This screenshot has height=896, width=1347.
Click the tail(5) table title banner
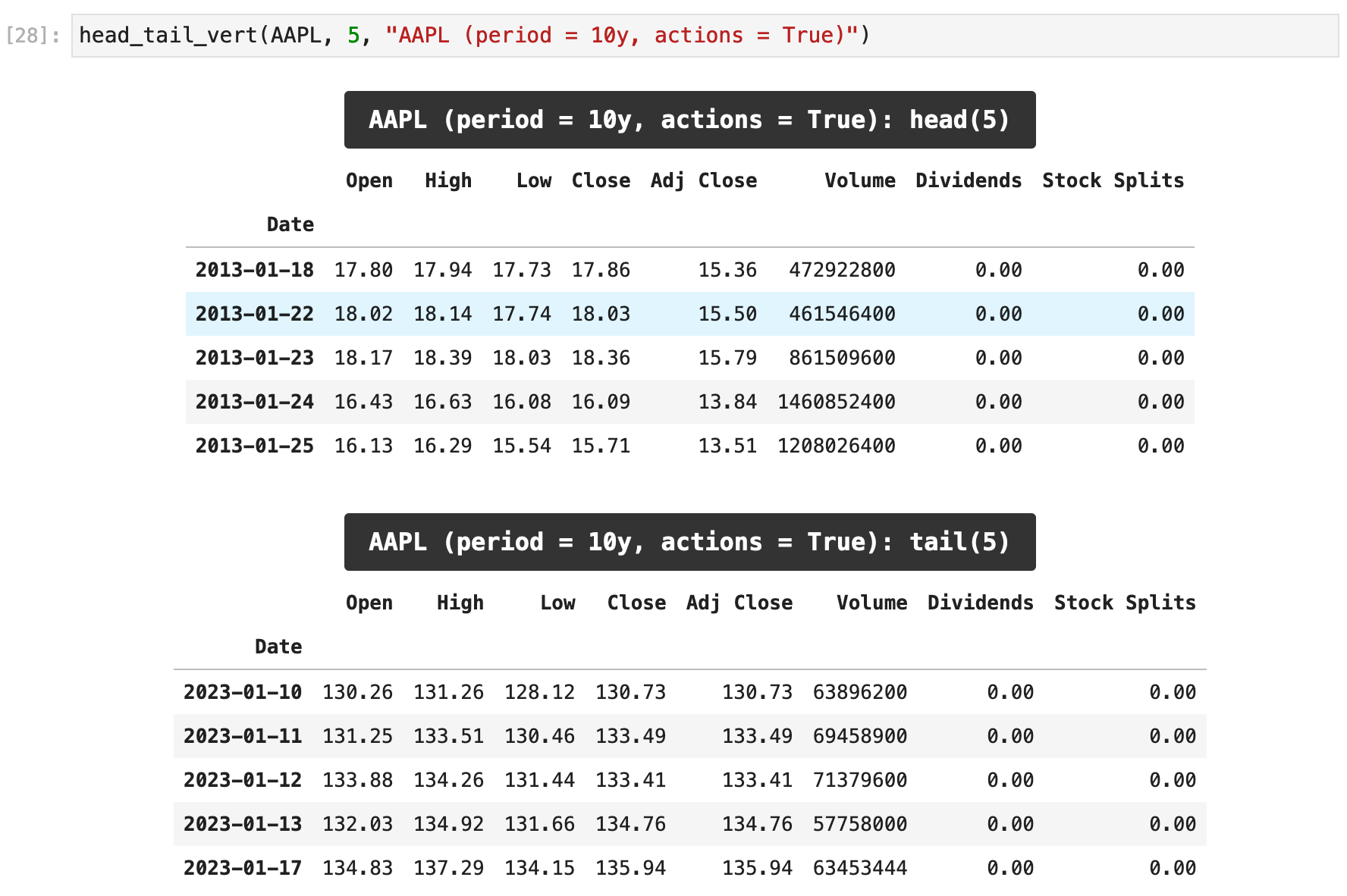point(689,542)
